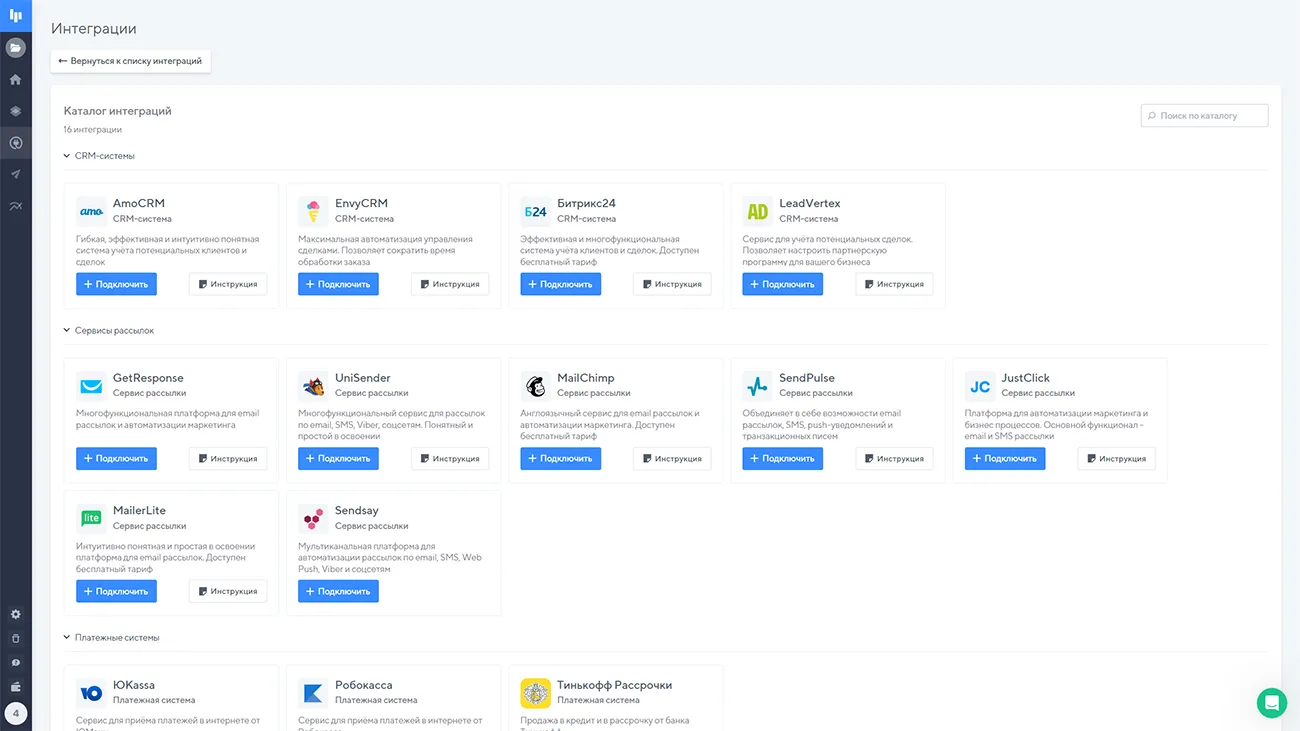The width and height of the screenshot is (1300, 731).
Task: Collapse the Платежные системы section
Action: click(111, 637)
